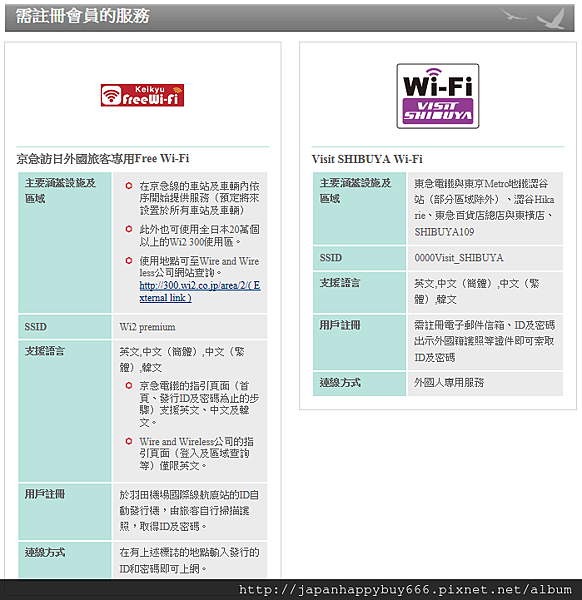Select the Visit SHIBUYA Wi-Fi title
The height and width of the screenshot is (600, 582).
click(x=367, y=159)
